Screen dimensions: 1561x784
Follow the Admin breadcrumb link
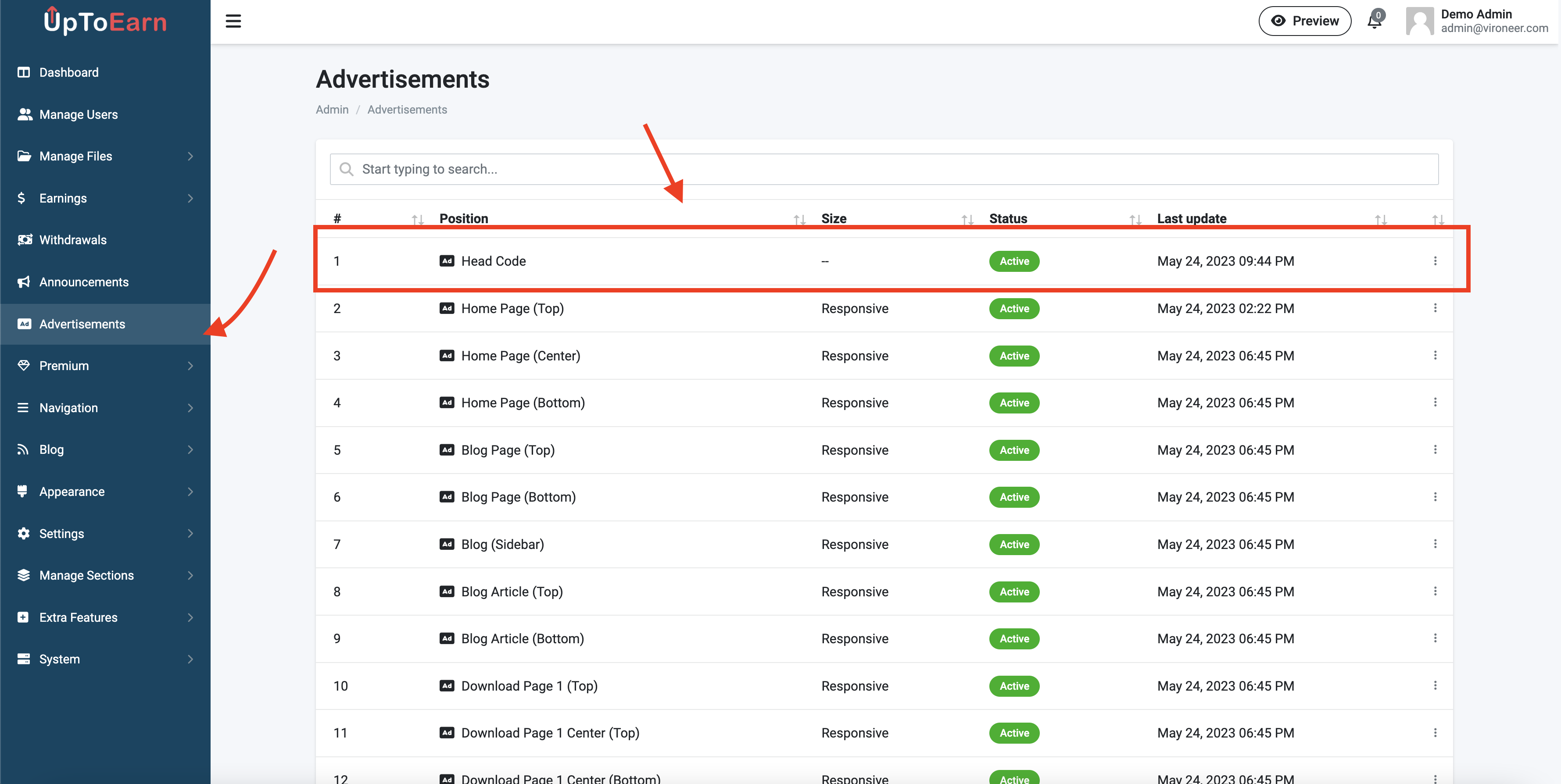pos(332,110)
